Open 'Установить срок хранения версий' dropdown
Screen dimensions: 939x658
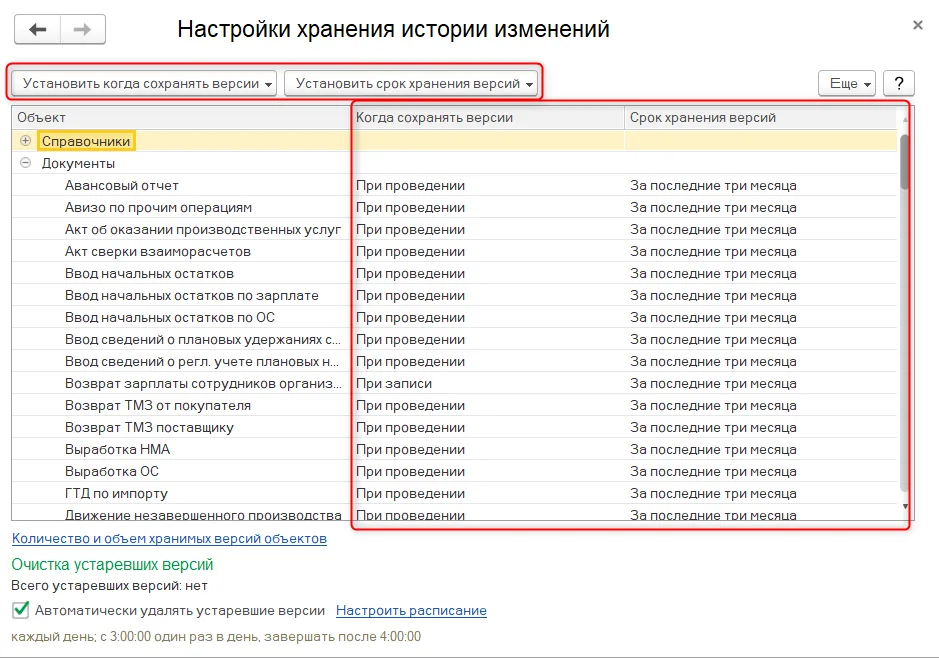(x=411, y=83)
